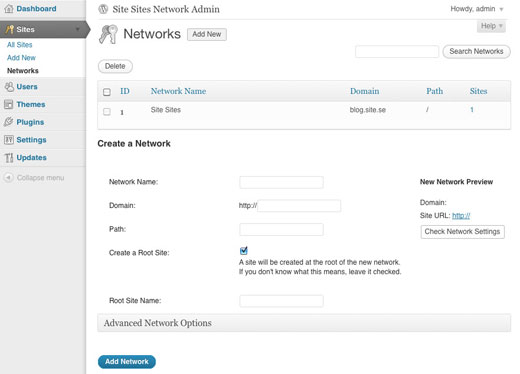
Task: Uncheck the Create a Root Site checkbox
Action: [x=244, y=251]
